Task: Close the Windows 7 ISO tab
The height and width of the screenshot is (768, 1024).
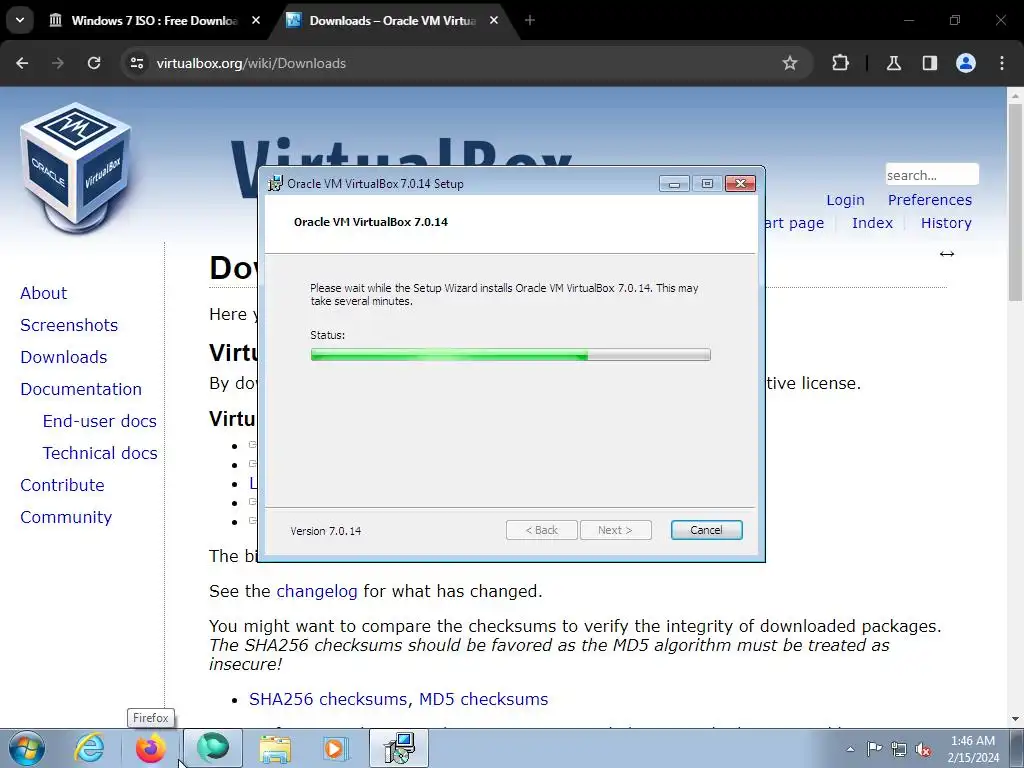Action: pyautogui.click(x=256, y=20)
